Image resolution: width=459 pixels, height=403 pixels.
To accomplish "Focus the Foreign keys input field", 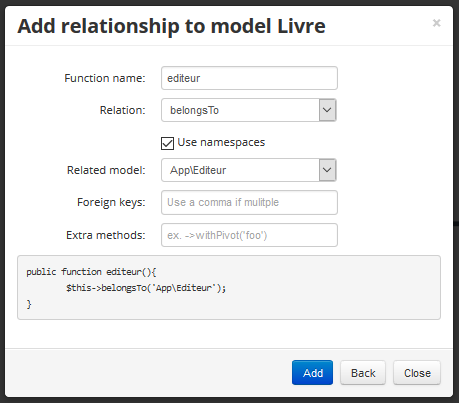I will pos(249,202).
